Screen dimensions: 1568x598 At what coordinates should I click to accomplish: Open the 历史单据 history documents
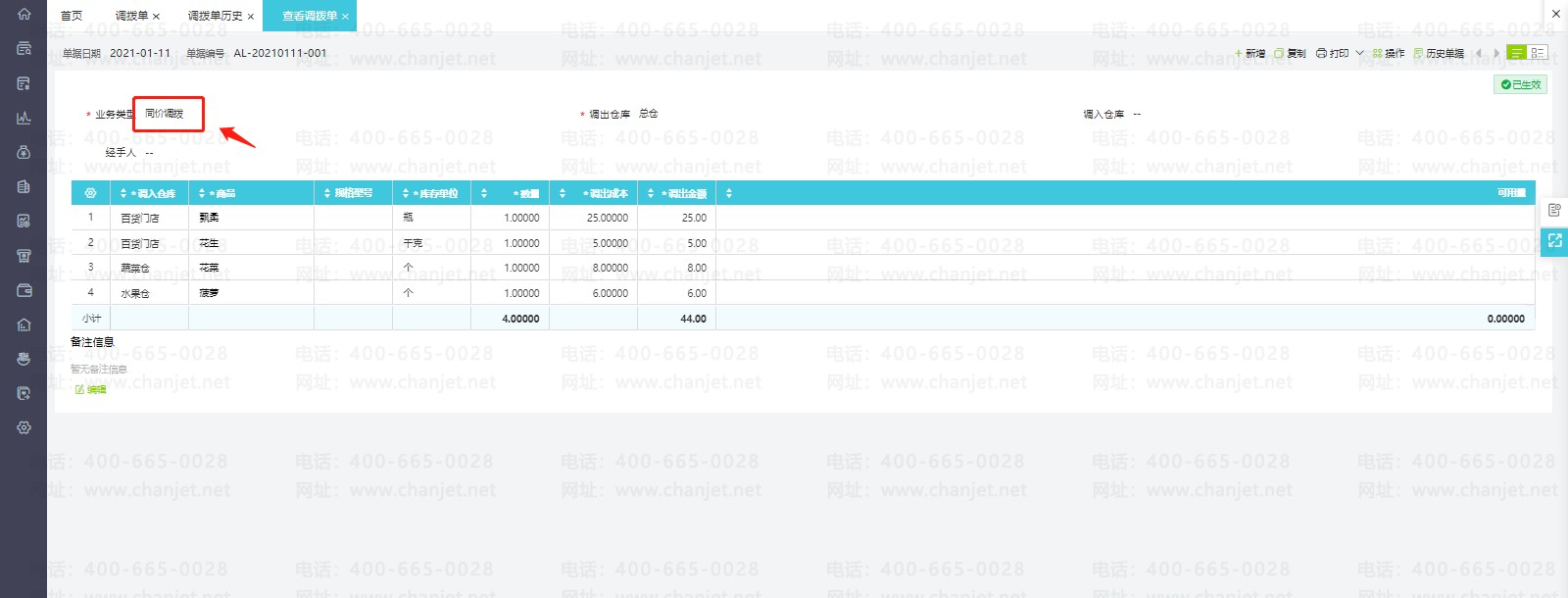point(1439,53)
